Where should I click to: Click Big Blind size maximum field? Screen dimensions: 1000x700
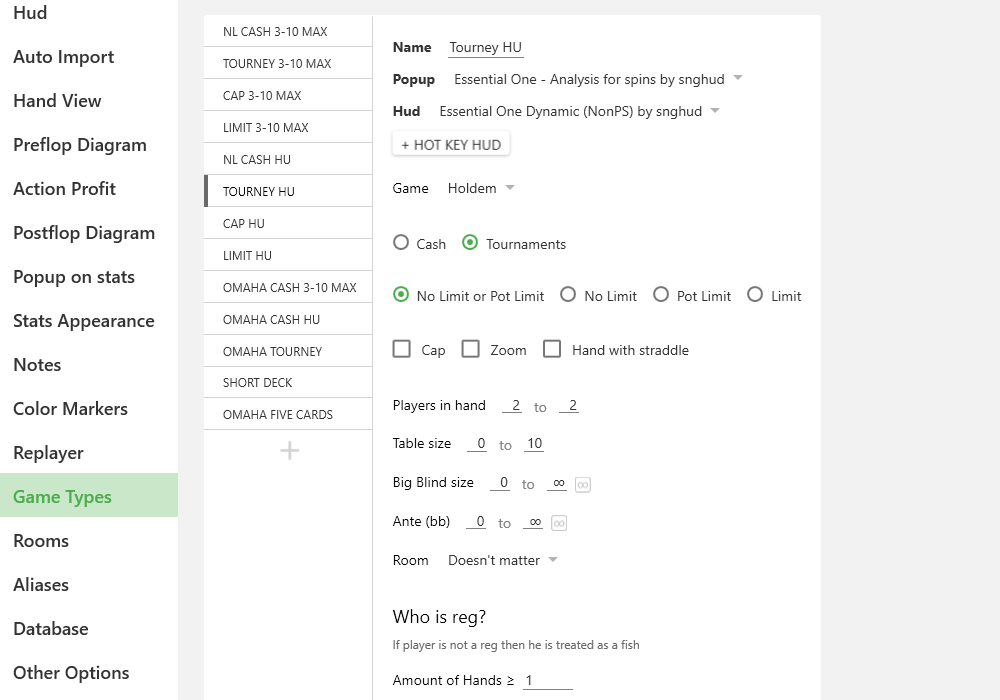557,483
